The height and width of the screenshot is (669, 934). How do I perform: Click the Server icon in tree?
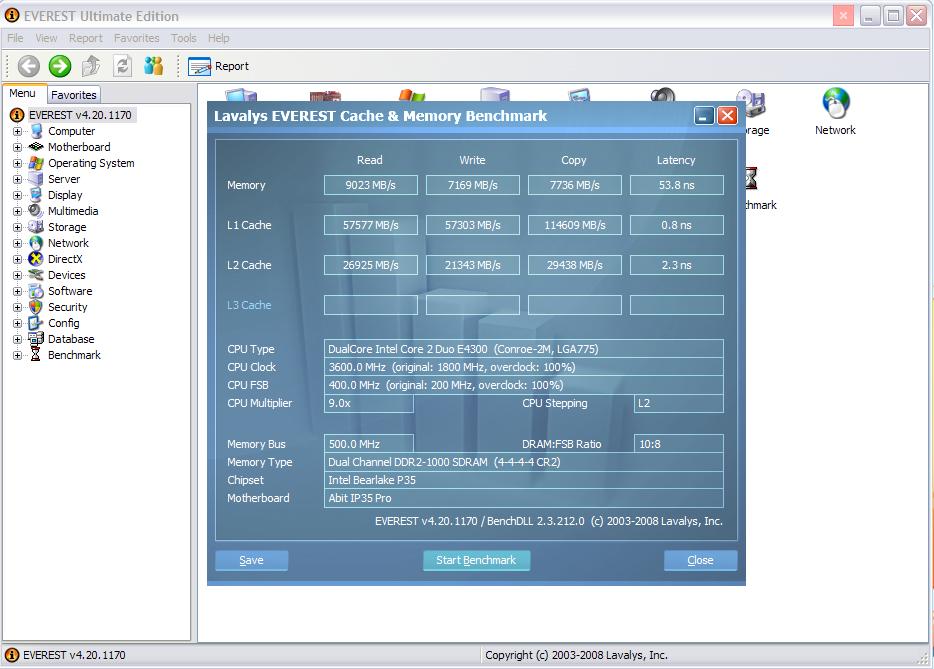click(36, 179)
